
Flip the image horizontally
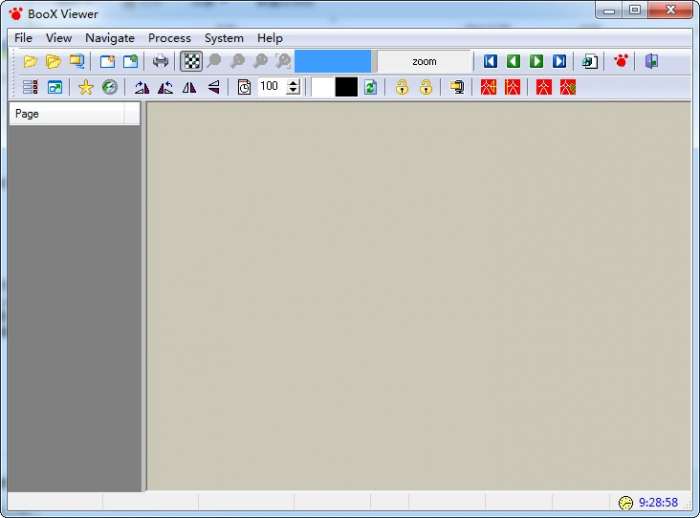(x=189, y=87)
